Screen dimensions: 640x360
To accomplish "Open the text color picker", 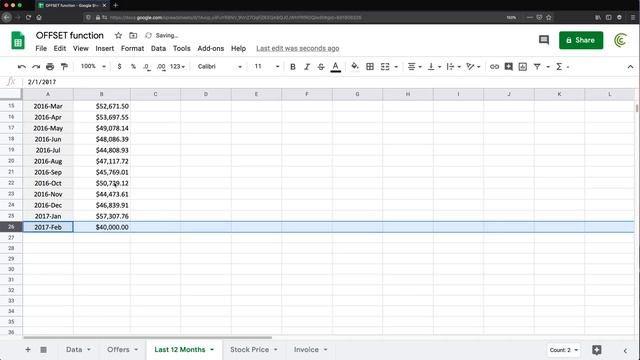I will (x=336, y=67).
